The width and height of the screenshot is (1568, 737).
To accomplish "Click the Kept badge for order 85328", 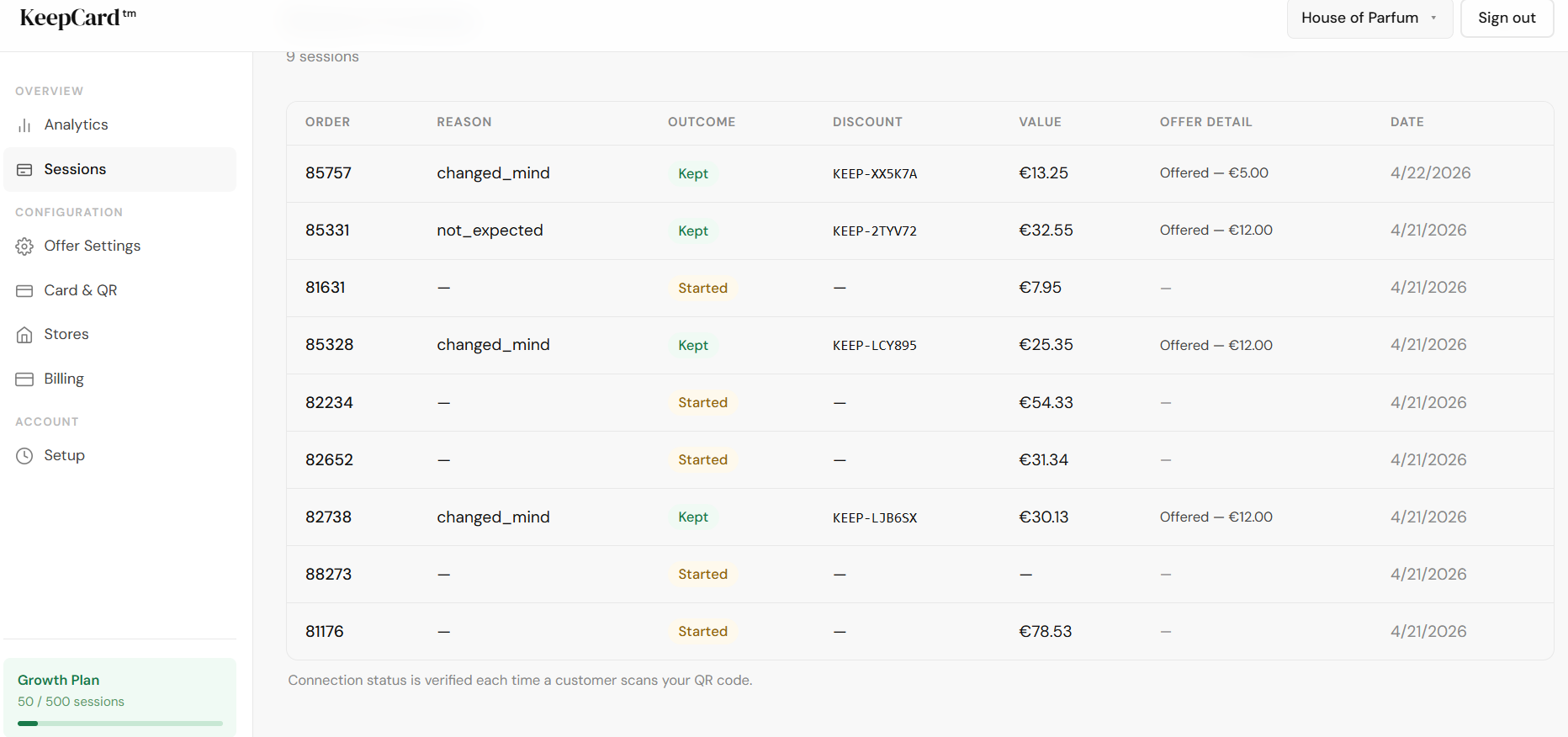I will pos(693,346).
